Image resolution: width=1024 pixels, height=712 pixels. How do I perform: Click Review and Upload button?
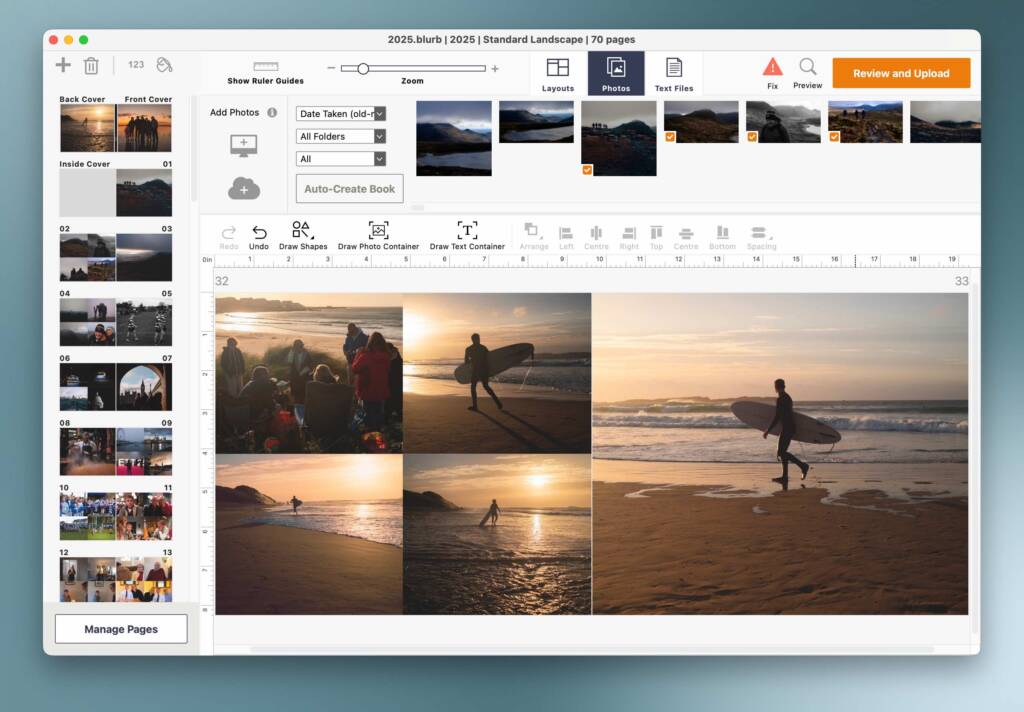(901, 73)
